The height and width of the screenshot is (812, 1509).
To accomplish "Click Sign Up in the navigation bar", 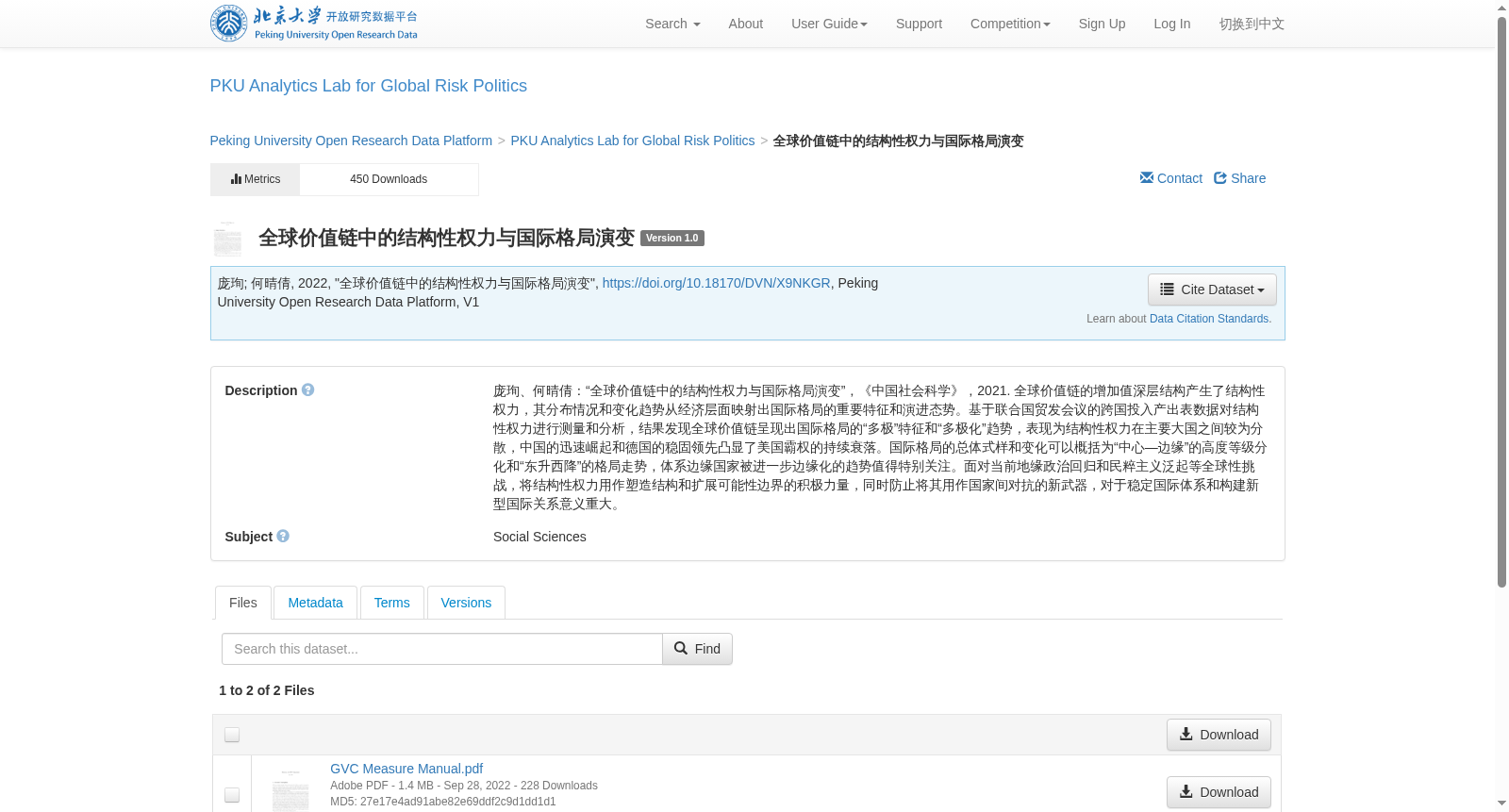I will (1102, 24).
